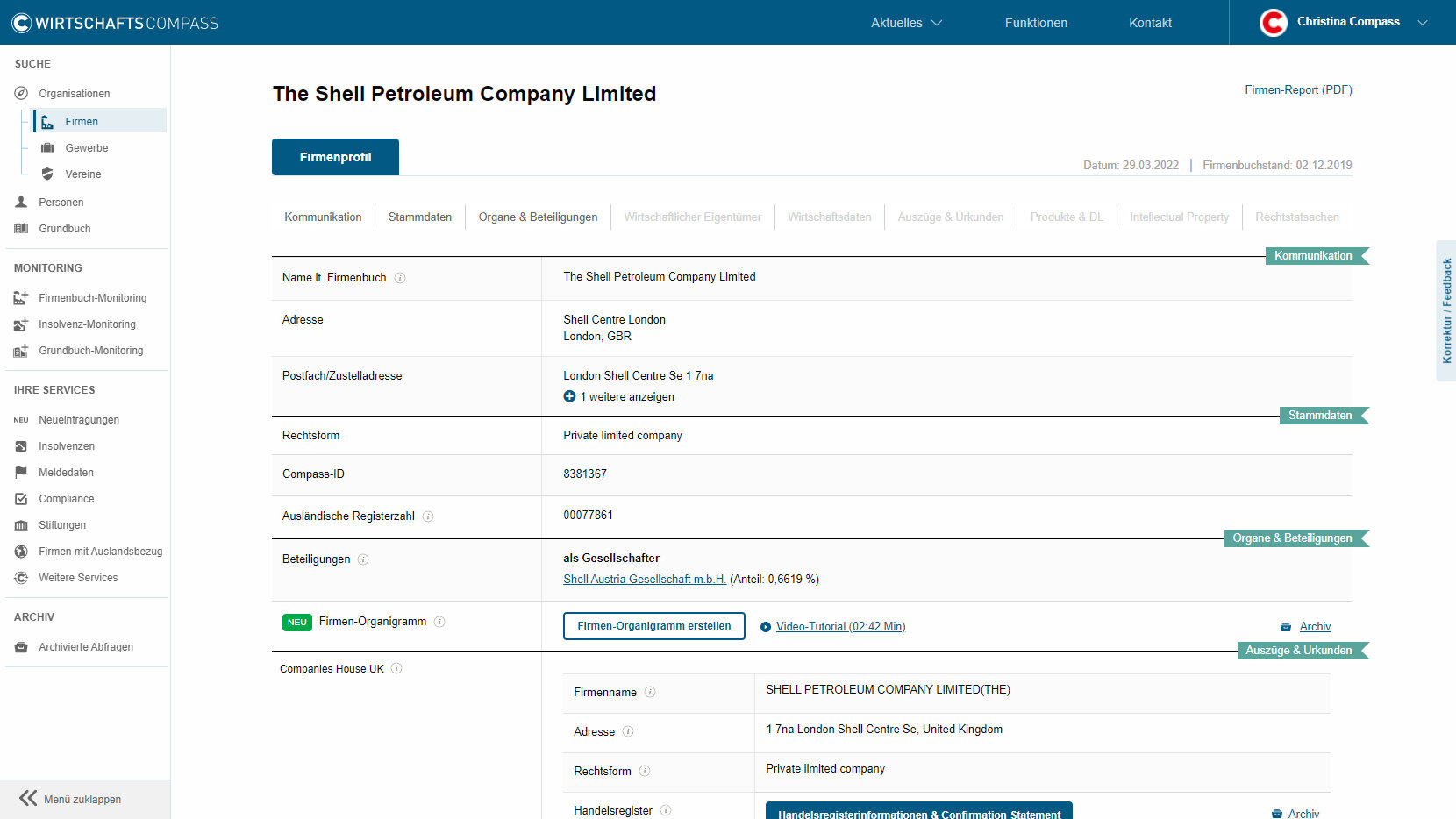Viewport: 1456px width, 819px height.
Task: Click the Archivierte Abfragen archive icon
Action: [x=21, y=647]
